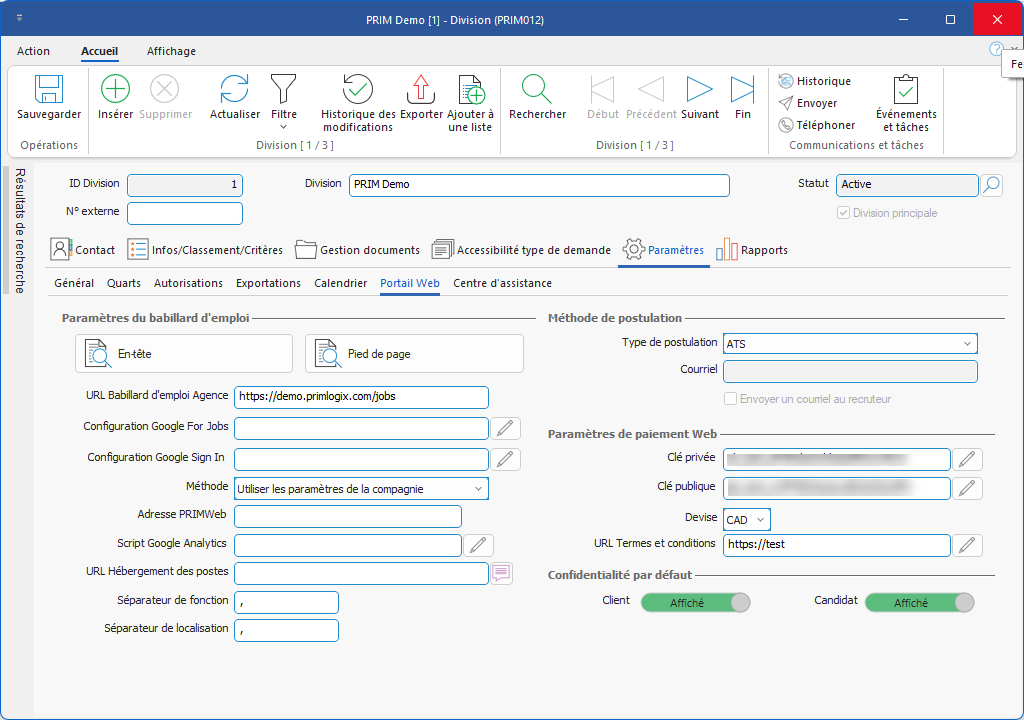Click the Exporter icon

421,90
